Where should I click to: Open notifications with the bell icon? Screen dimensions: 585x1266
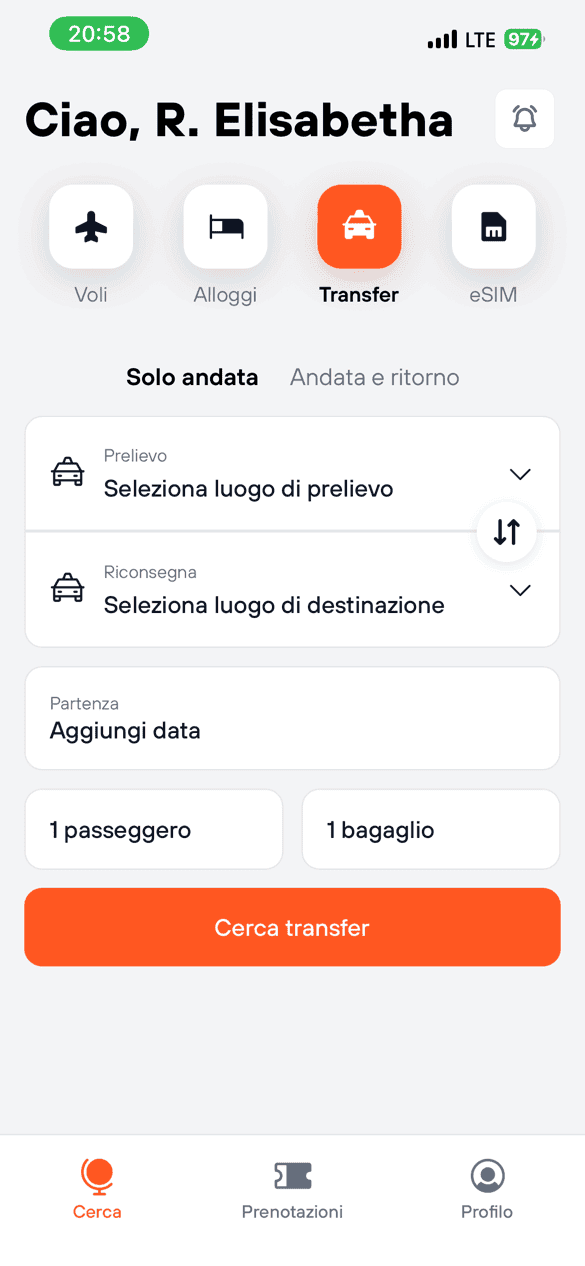pyautogui.click(x=524, y=118)
